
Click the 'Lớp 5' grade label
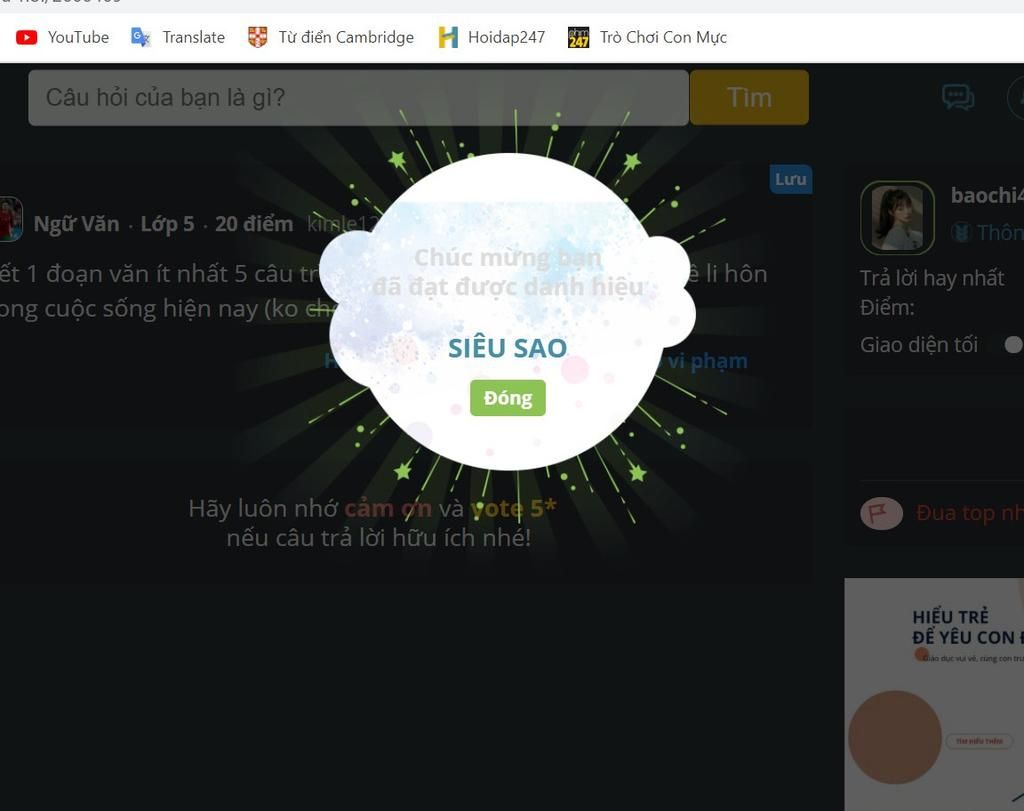167,224
